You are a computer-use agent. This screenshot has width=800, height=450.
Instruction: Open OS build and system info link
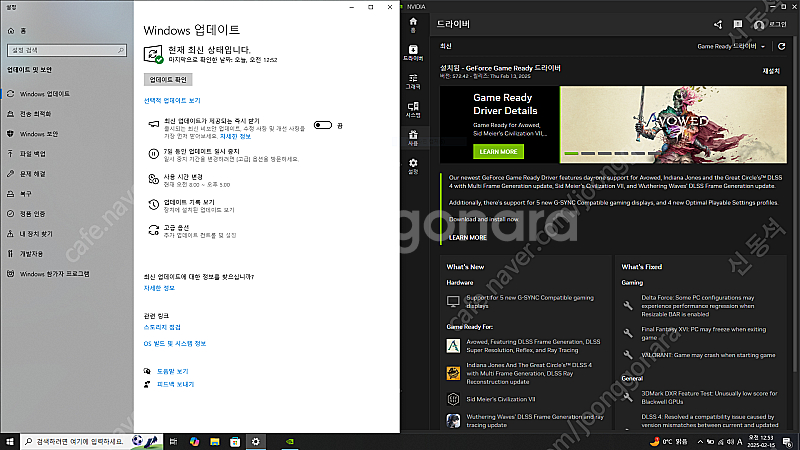tap(174, 344)
